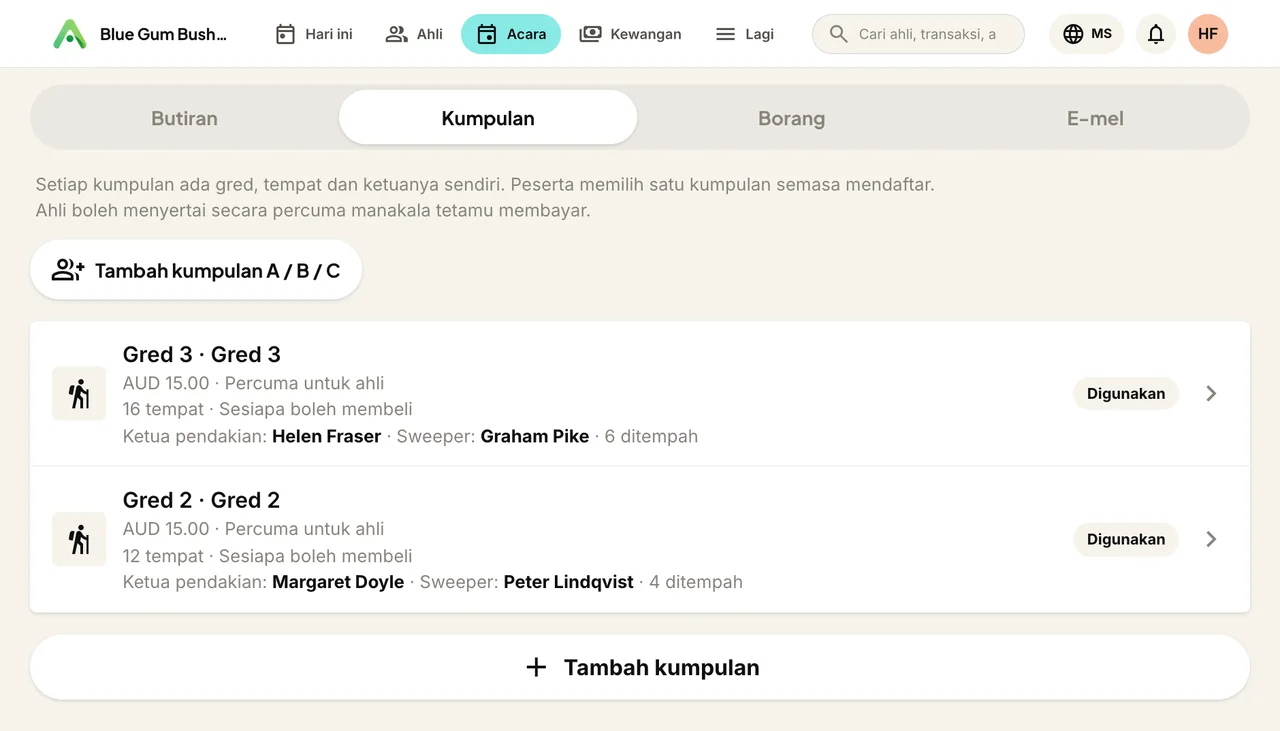
Task: Click leader name Margaret Doyle
Action: pos(338,582)
